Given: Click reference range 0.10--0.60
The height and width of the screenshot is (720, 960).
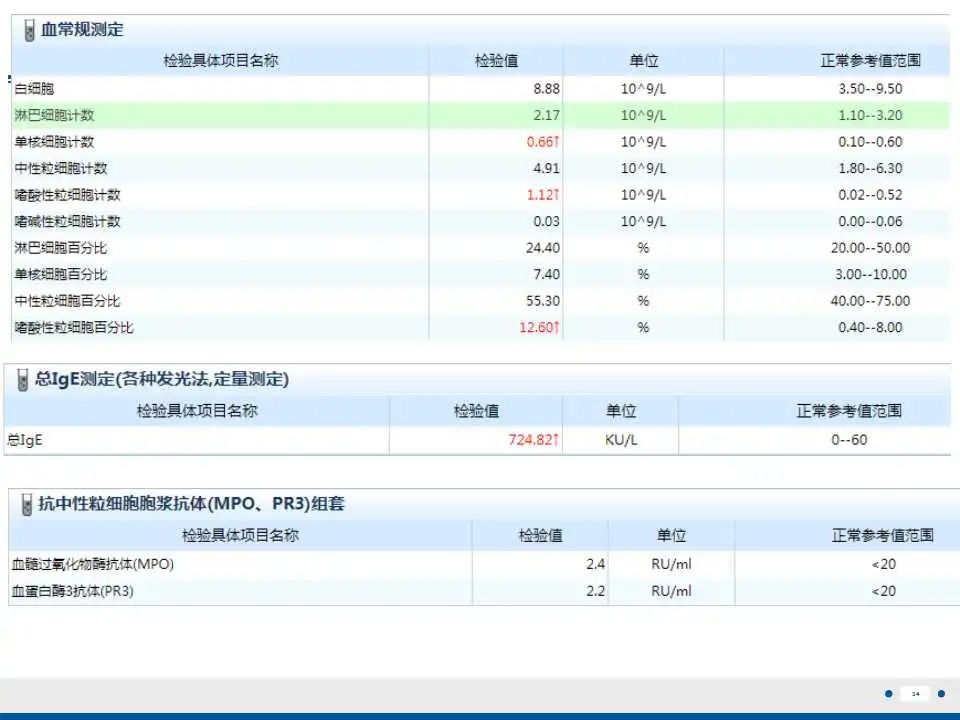Looking at the screenshot, I should tap(870, 142).
